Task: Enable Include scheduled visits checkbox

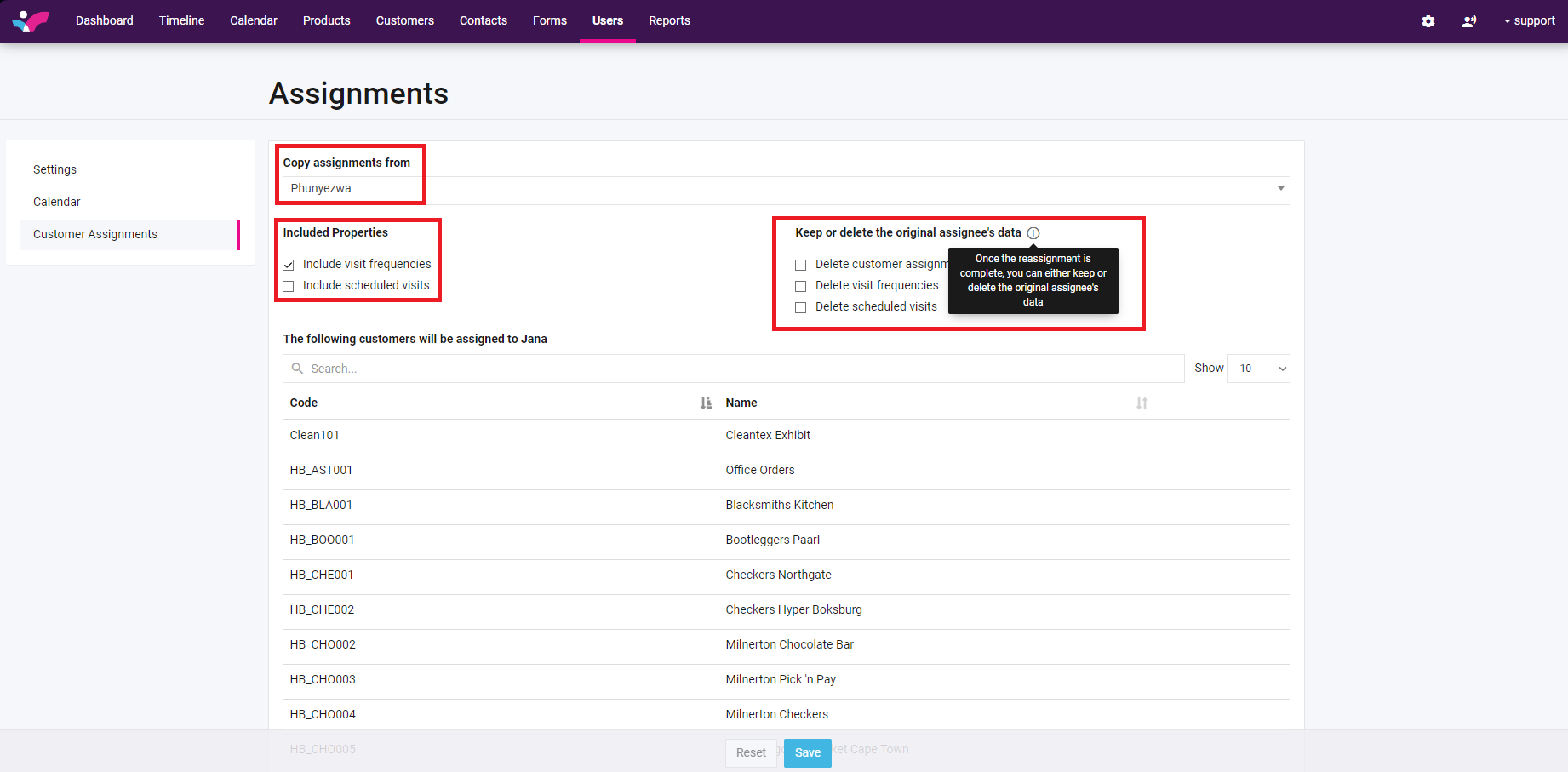Action: click(289, 286)
